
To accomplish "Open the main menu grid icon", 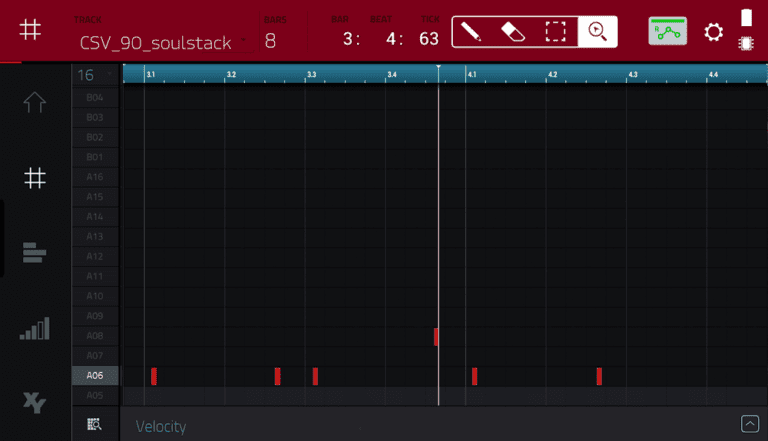I will 31,30.
